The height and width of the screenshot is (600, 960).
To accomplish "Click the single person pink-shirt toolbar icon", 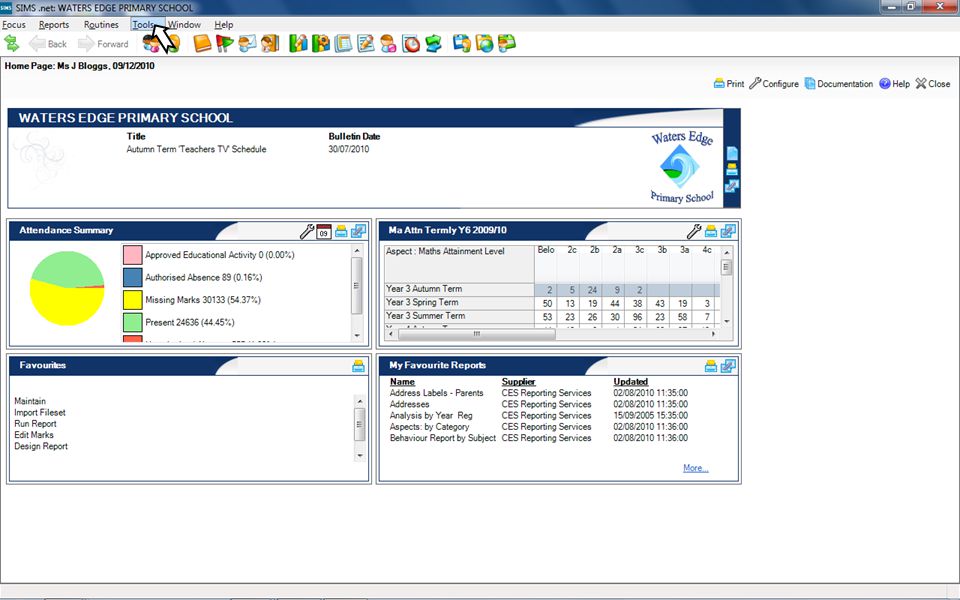I will [x=388, y=43].
